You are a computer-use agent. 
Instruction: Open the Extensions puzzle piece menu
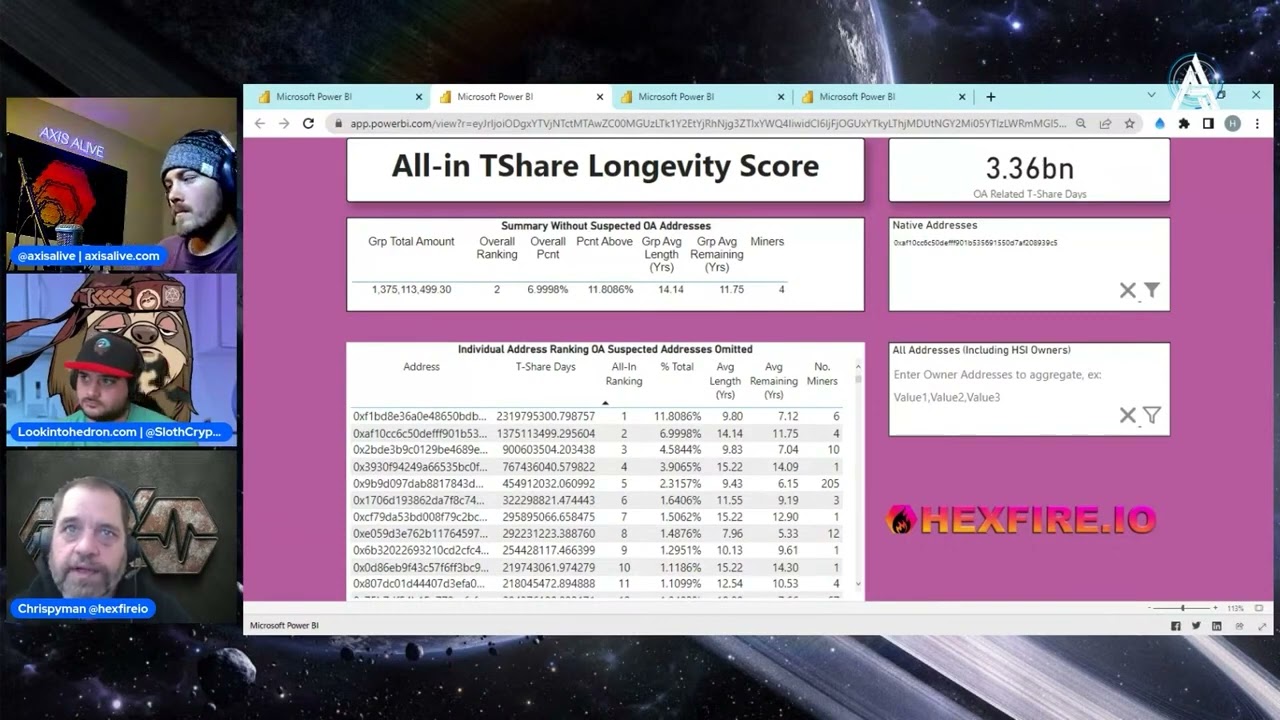click(x=1184, y=124)
